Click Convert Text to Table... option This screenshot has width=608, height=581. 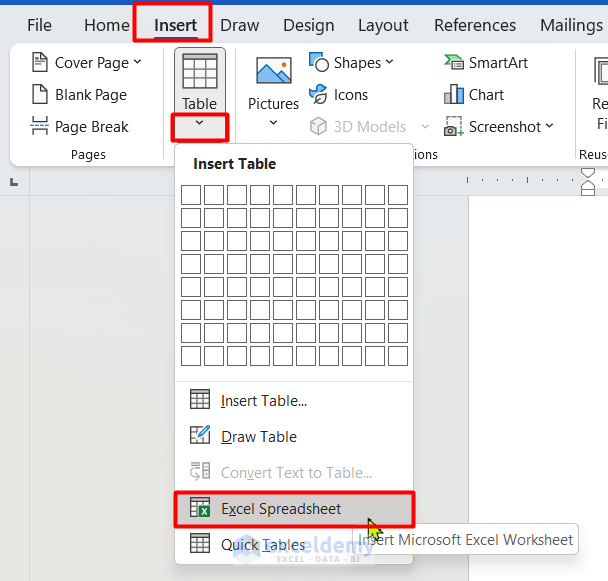click(x=294, y=473)
